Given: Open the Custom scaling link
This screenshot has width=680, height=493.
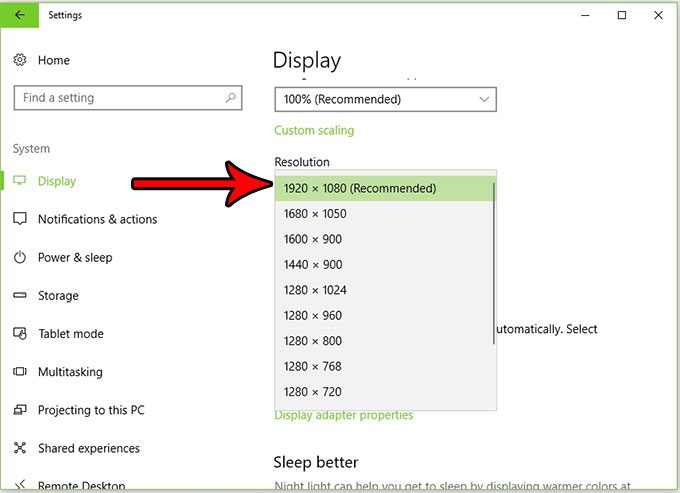Looking at the screenshot, I should coord(314,130).
